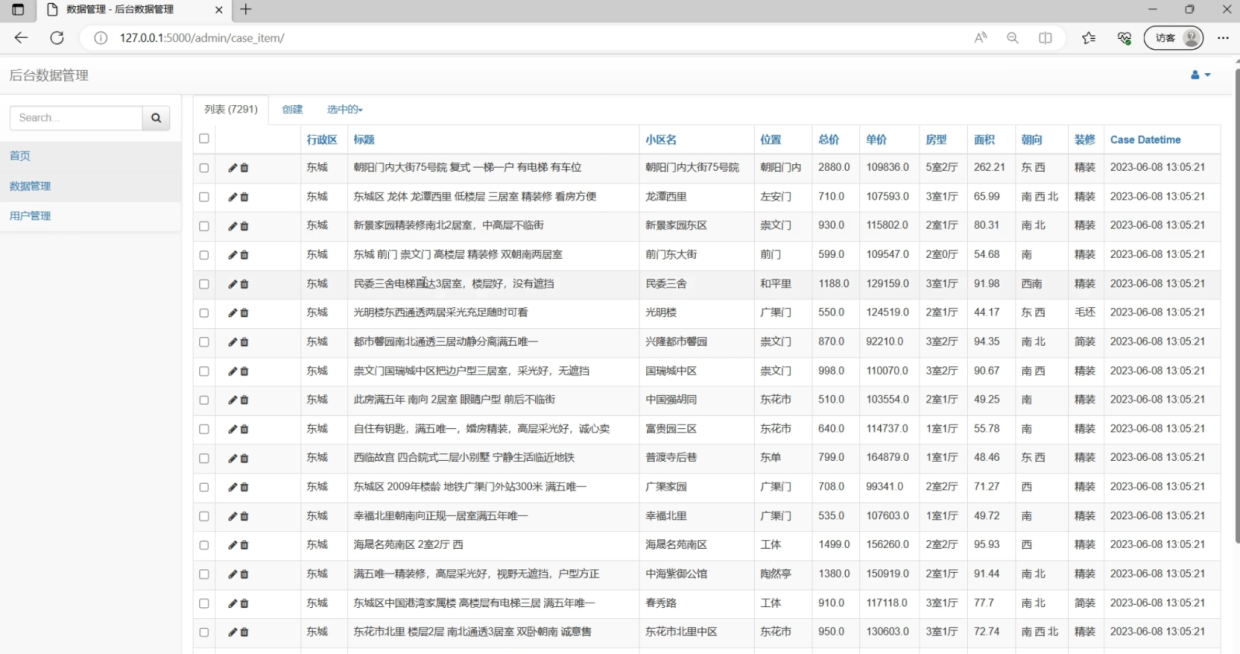
Task: Toggle the select-all checkbox in table header
Action: pyautogui.click(x=204, y=139)
